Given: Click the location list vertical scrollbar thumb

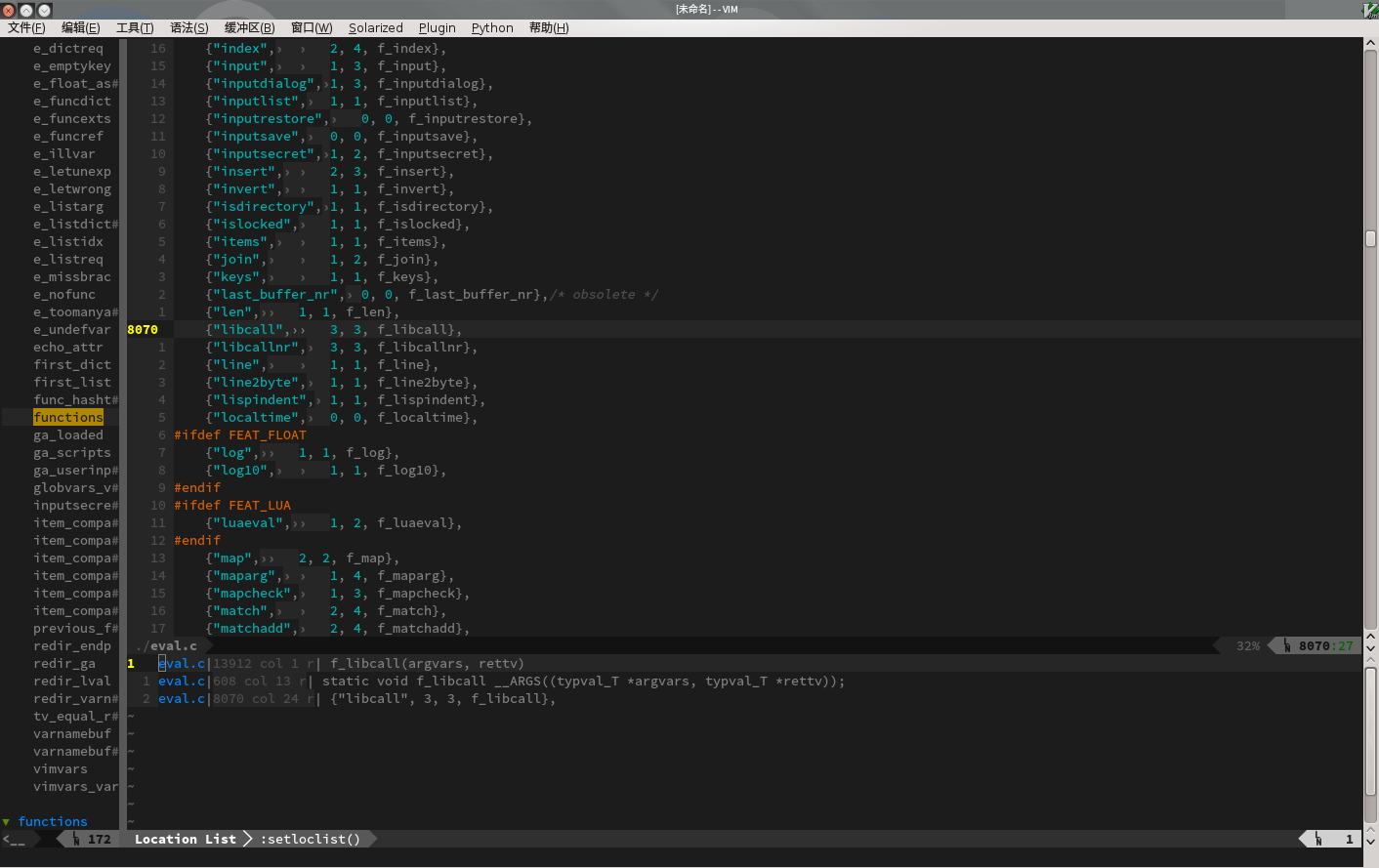Looking at the screenshot, I should [x=1370, y=732].
